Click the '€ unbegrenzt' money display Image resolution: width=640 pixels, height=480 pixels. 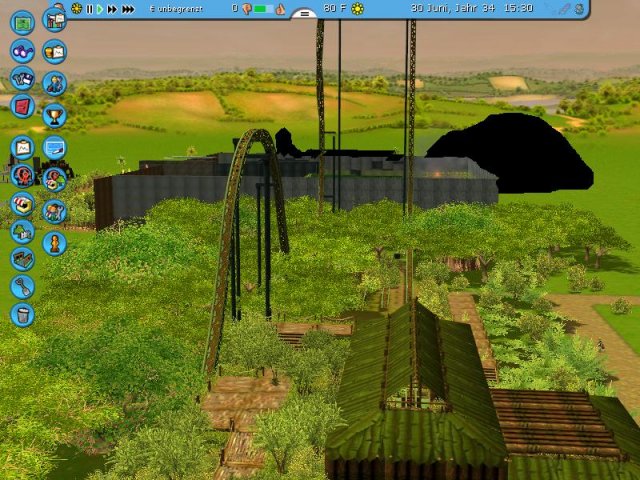tap(176, 9)
